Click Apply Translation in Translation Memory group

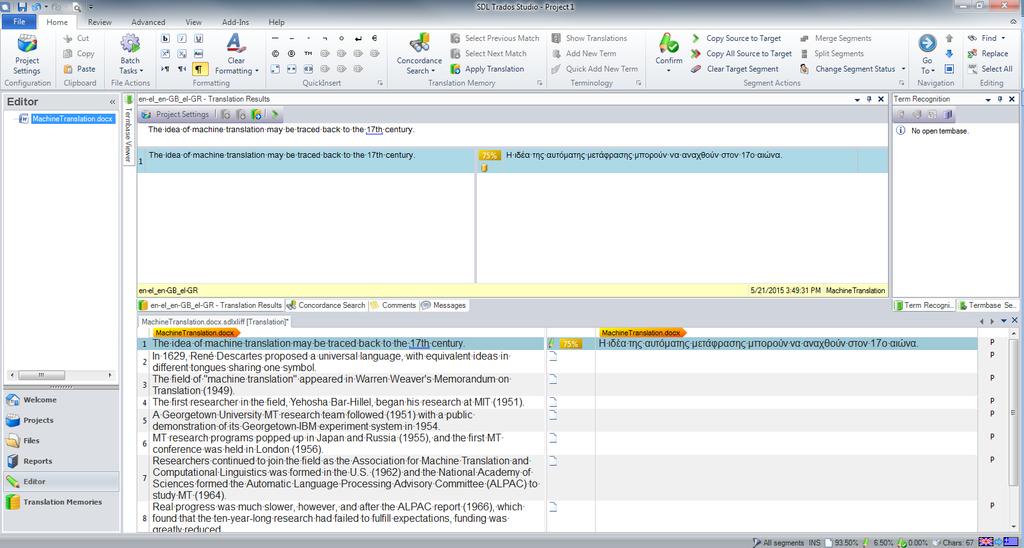487,69
